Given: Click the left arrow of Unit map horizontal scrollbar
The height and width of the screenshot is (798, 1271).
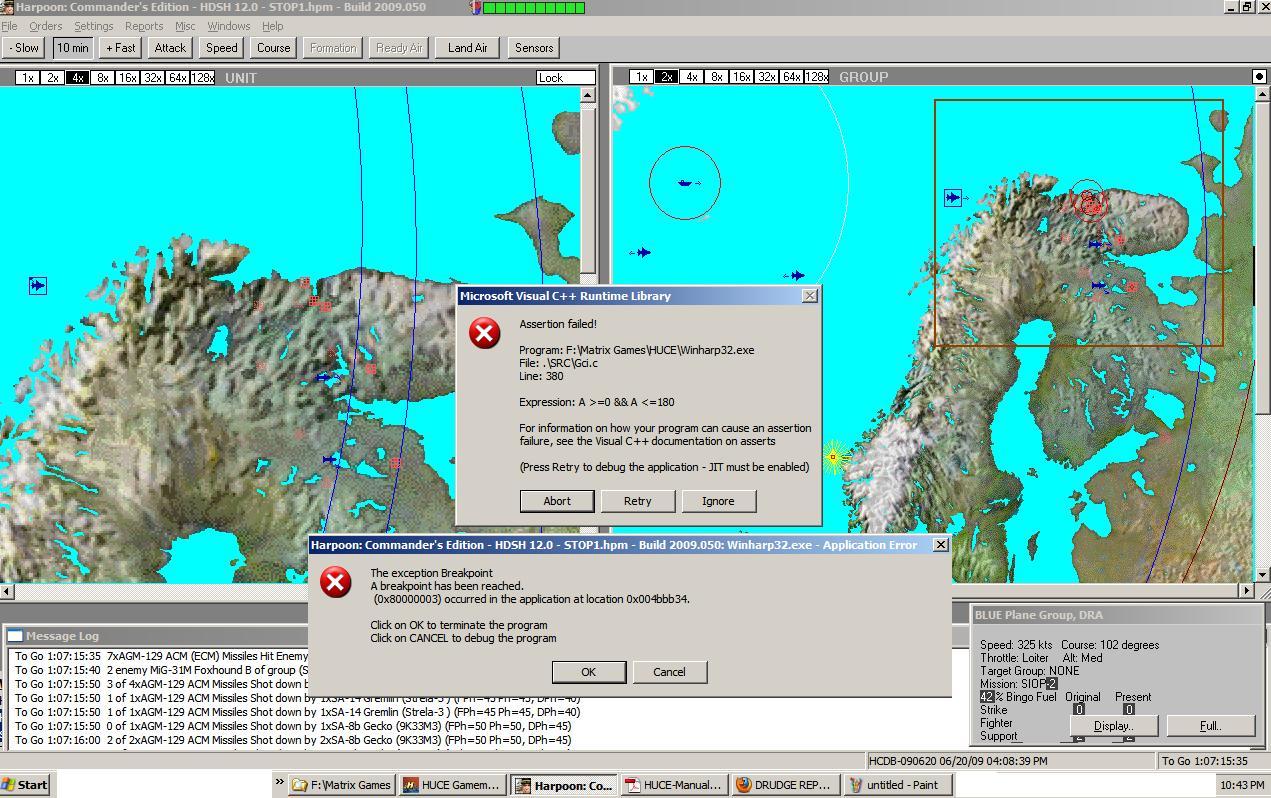Looking at the screenshot, I should coord(8,591).
